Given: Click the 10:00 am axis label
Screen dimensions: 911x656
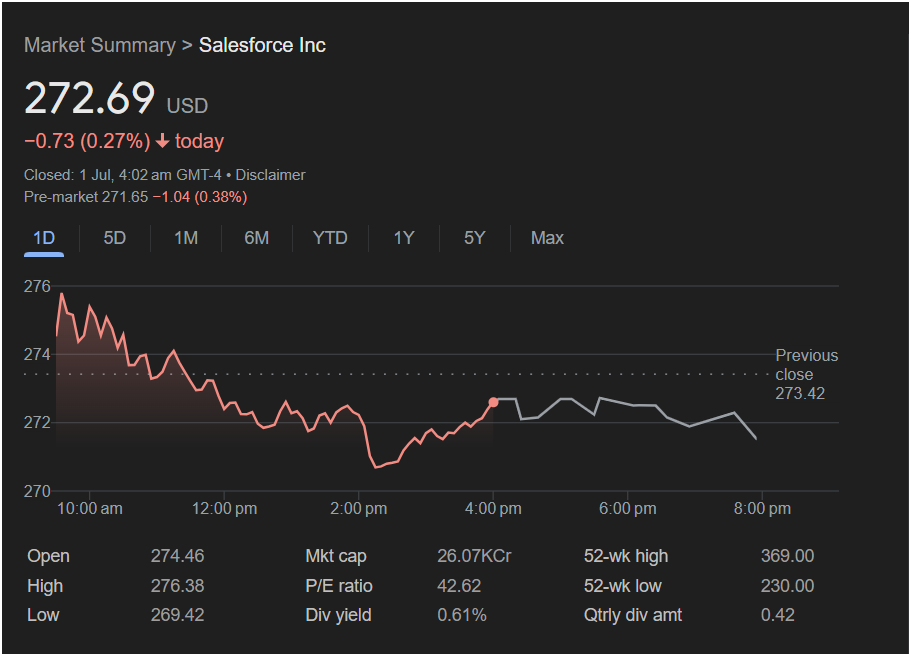Looking at the screenshot, I should [x=89, y=508].
